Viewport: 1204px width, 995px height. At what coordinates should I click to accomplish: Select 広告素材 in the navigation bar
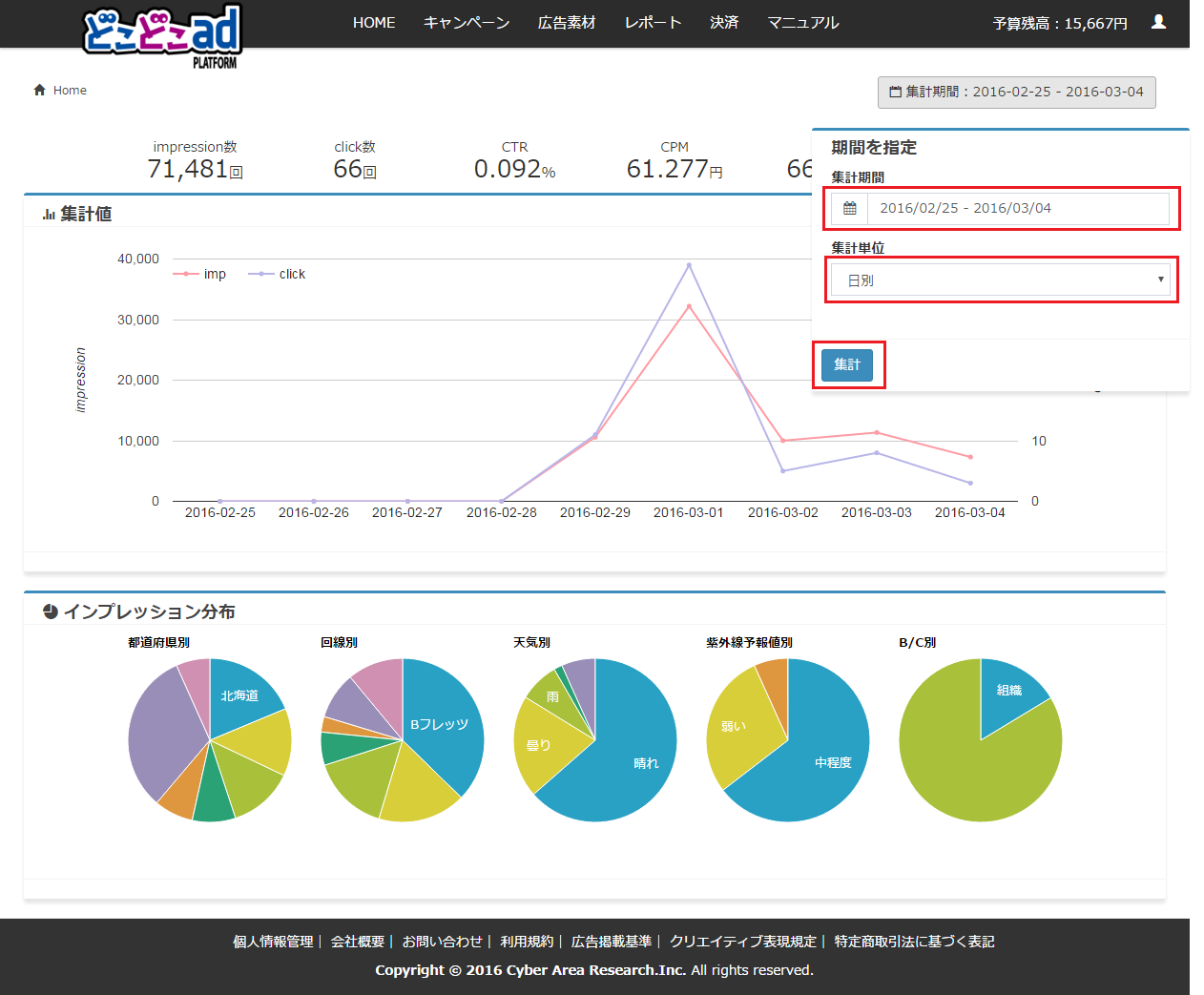click(567, 22)
